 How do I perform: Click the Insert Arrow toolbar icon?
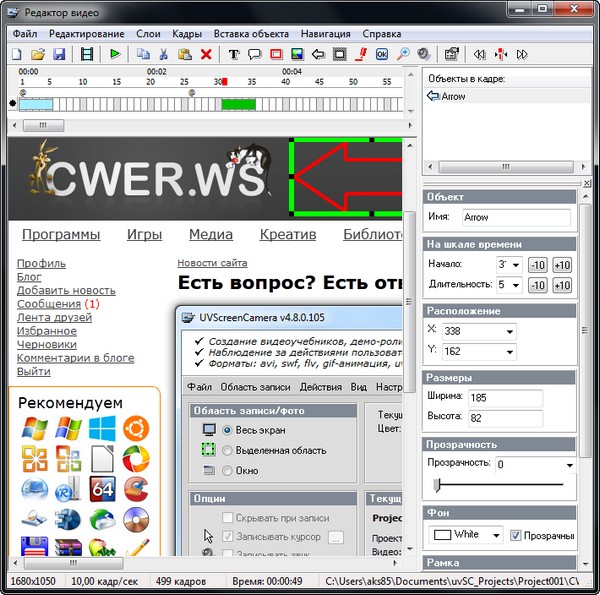[x=319, y=54]
